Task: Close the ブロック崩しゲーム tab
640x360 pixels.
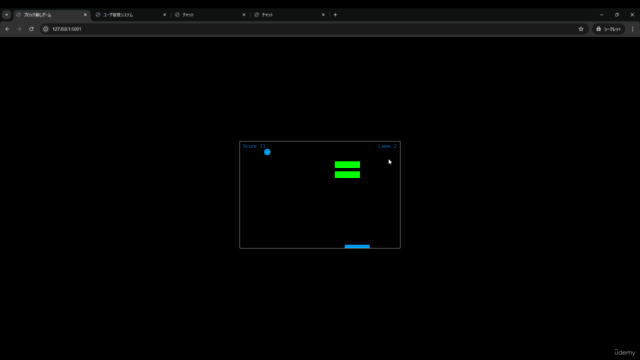Action: pos(85,15)
